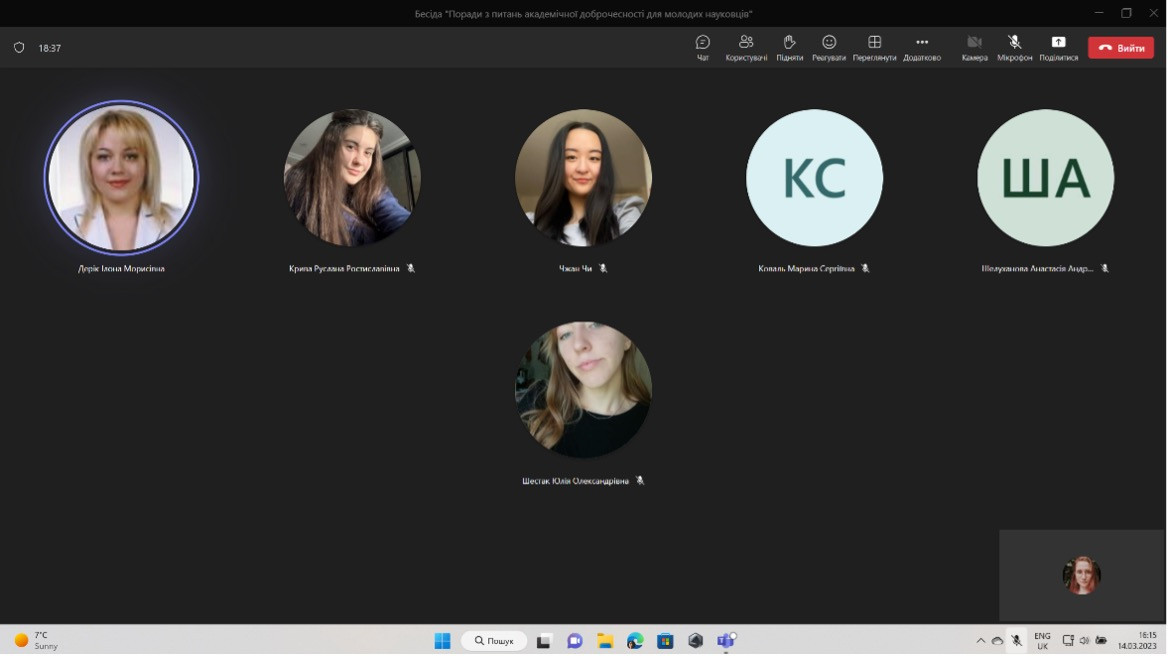
Task: Click name label Шелуханова Анастасія
Action: [1037, 269]
